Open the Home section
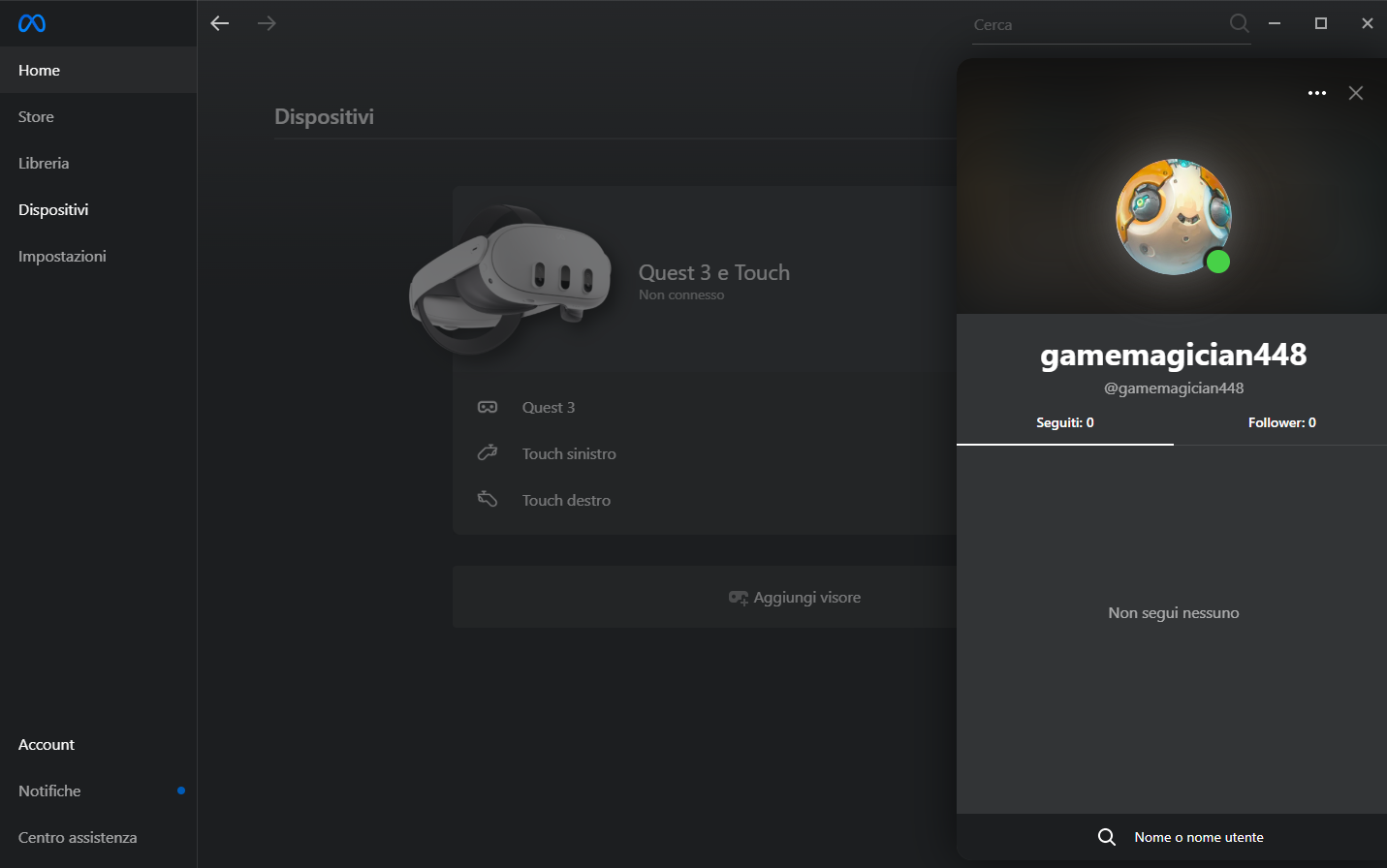 point(98,70)
